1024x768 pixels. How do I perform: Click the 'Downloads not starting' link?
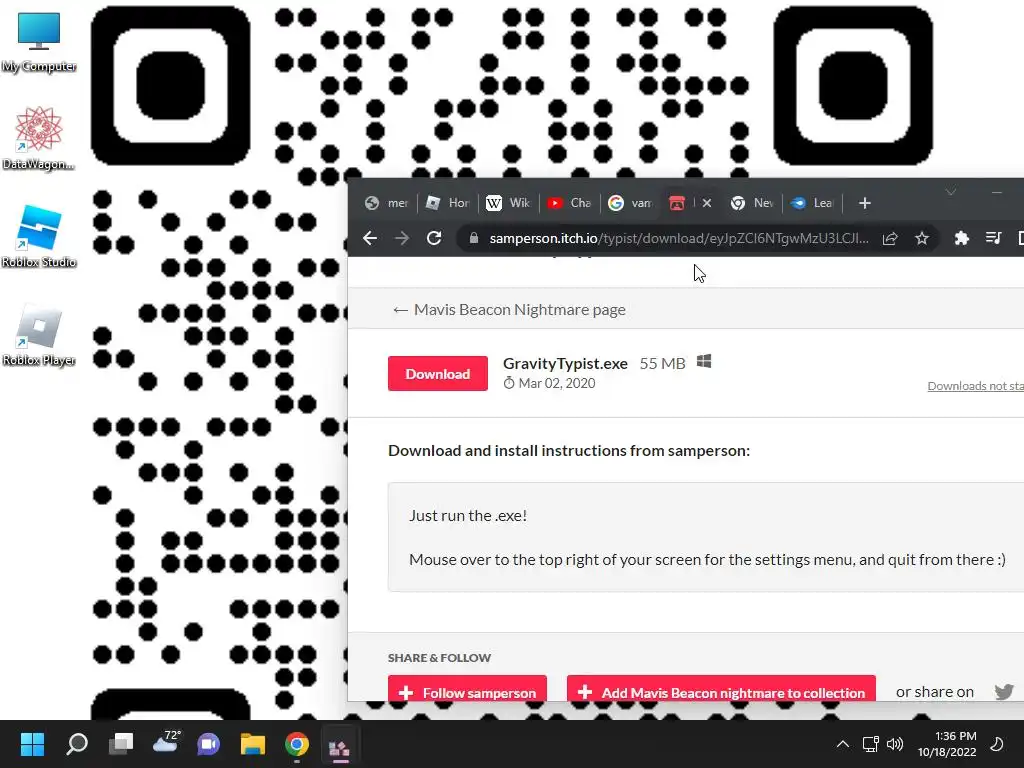tap(976, 386)
